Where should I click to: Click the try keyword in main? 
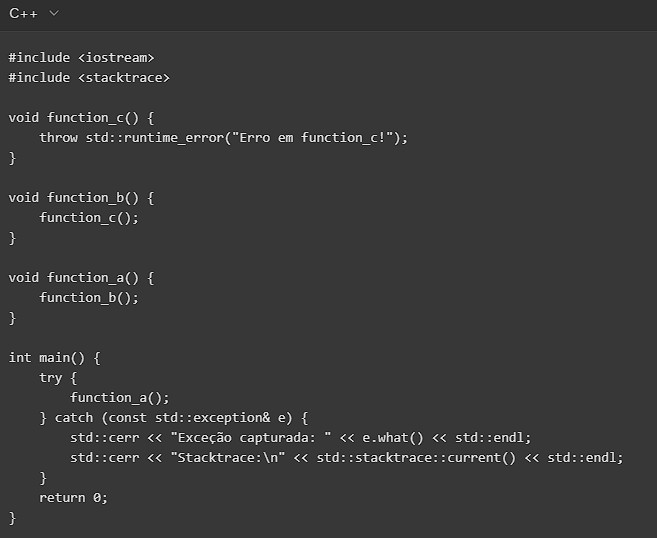pos(50,377)
